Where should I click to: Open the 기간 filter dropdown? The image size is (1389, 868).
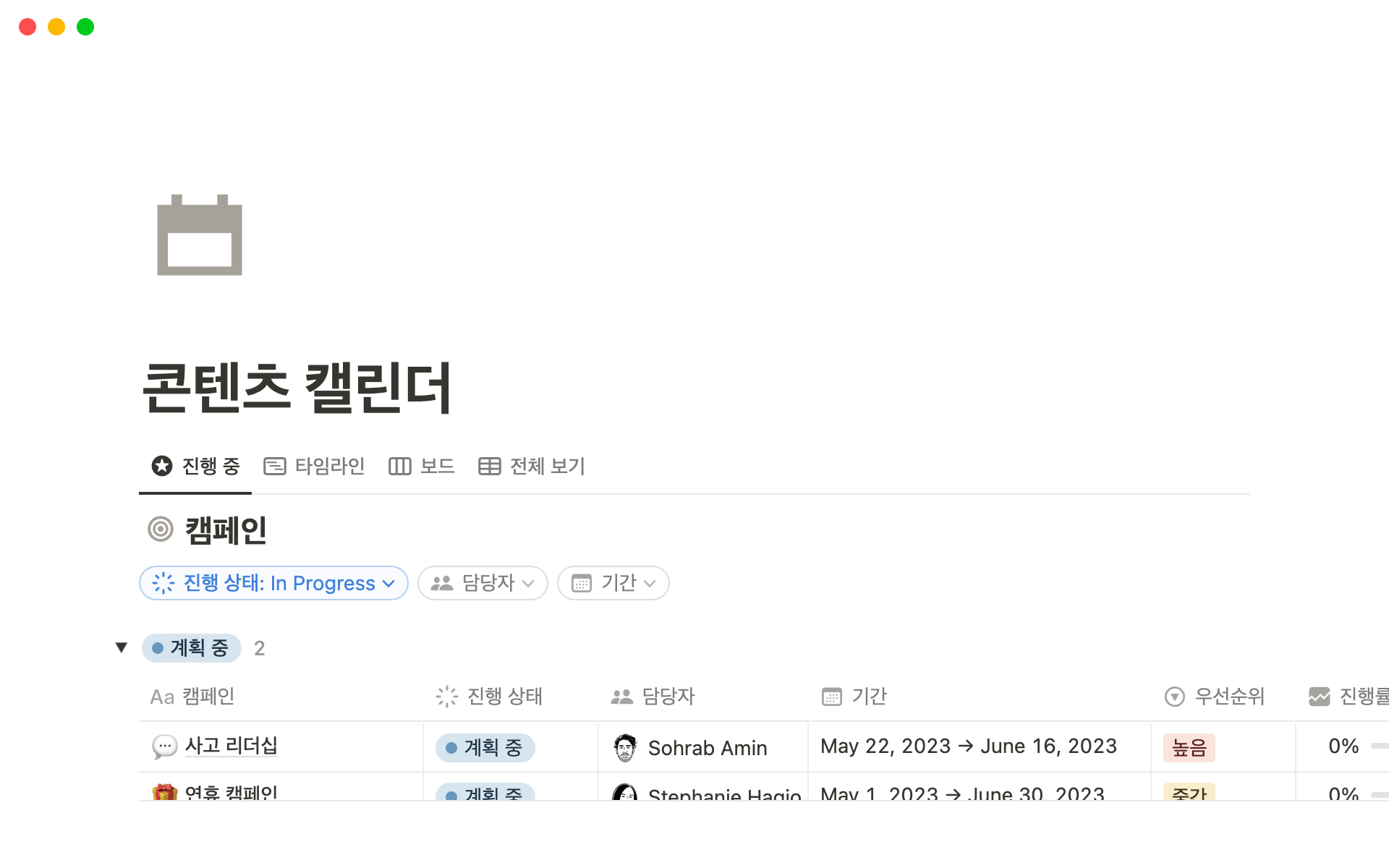click(x=613, y=583)
